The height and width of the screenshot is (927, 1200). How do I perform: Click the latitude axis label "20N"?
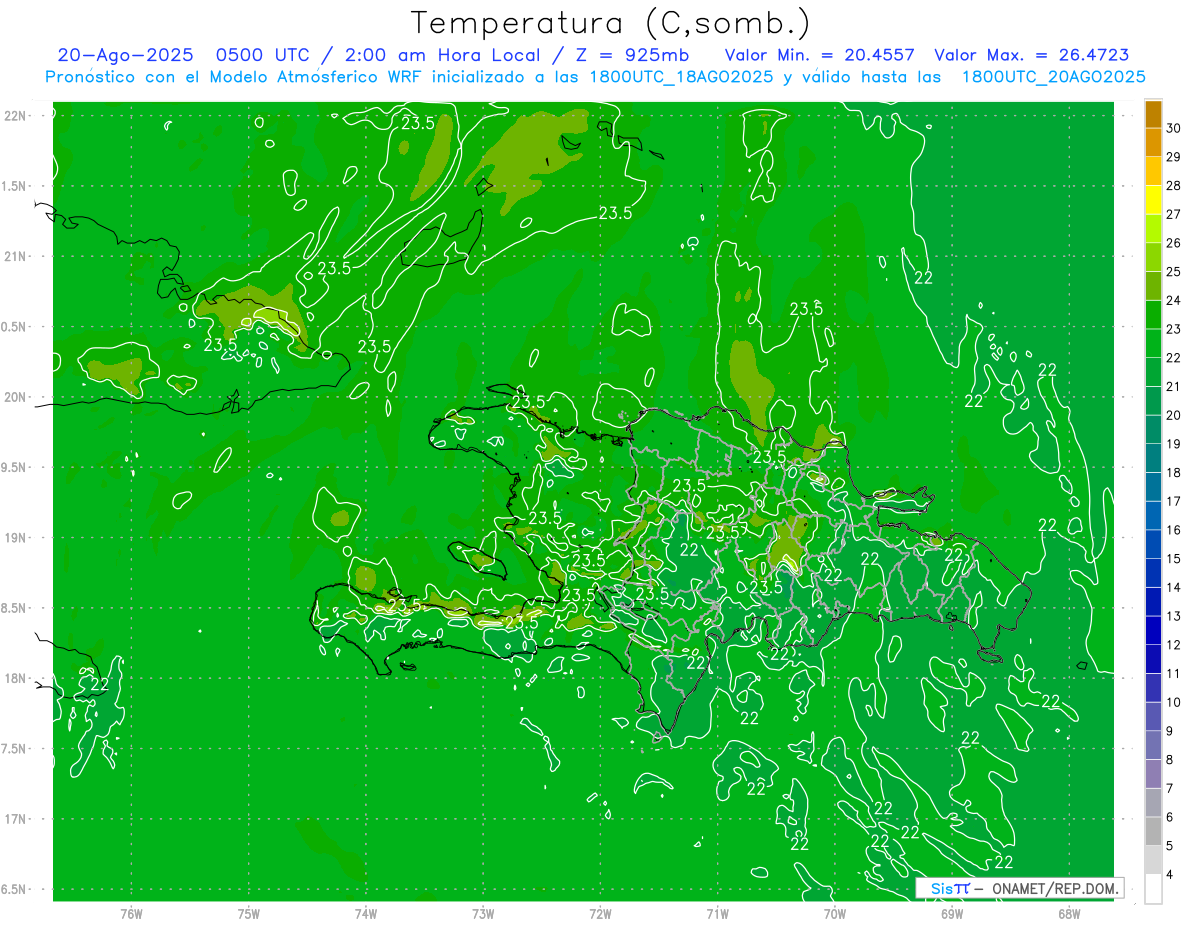coord(15,397)
